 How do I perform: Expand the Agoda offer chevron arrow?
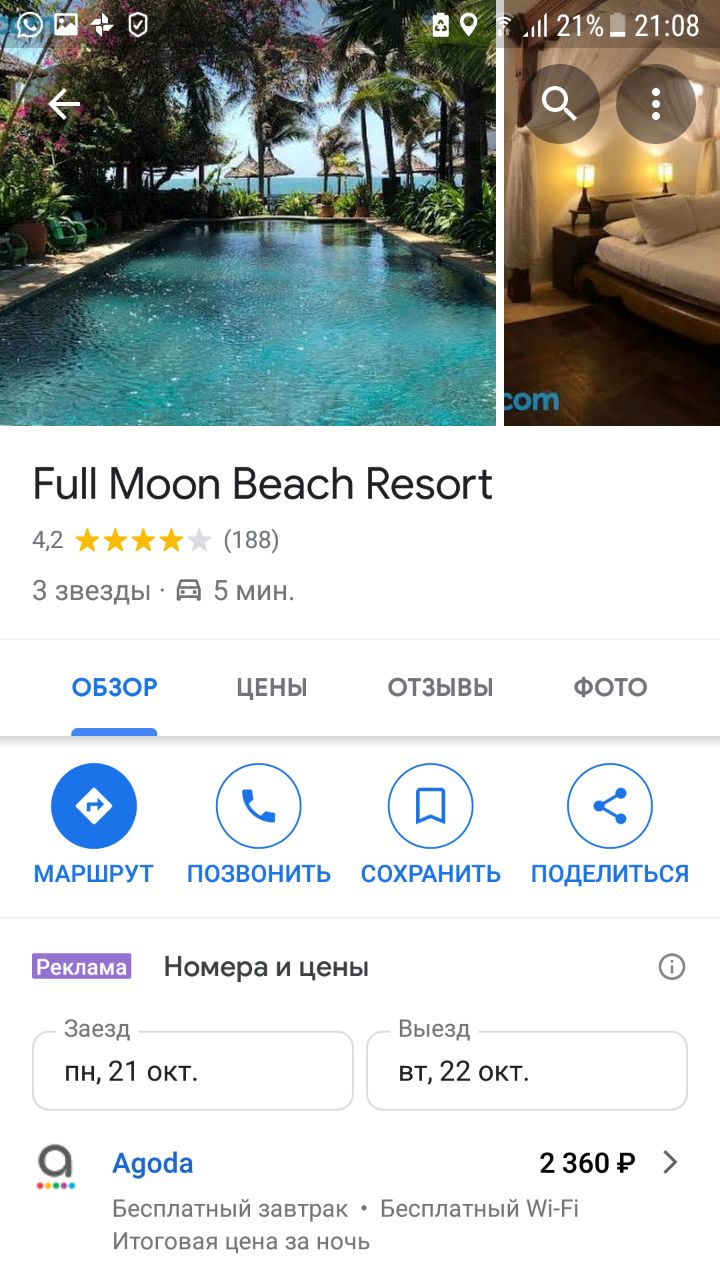[671, 1162]
